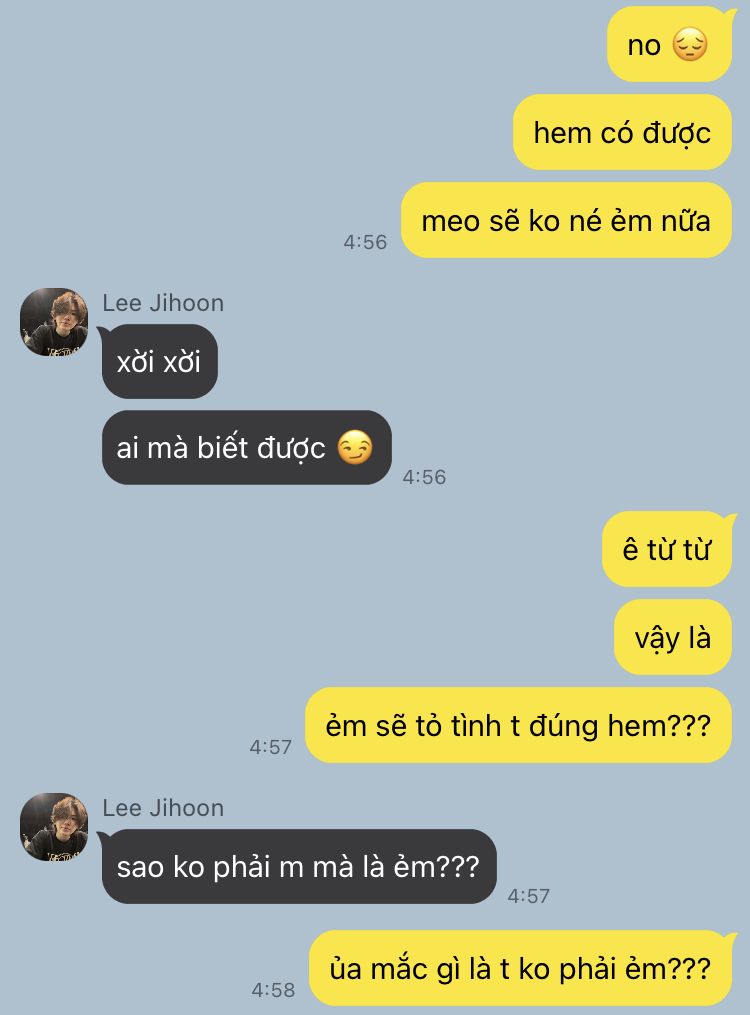Screen dimensions: 750x1015
Task: Open the lower Lee Jihoon name label
Action: 163,808
